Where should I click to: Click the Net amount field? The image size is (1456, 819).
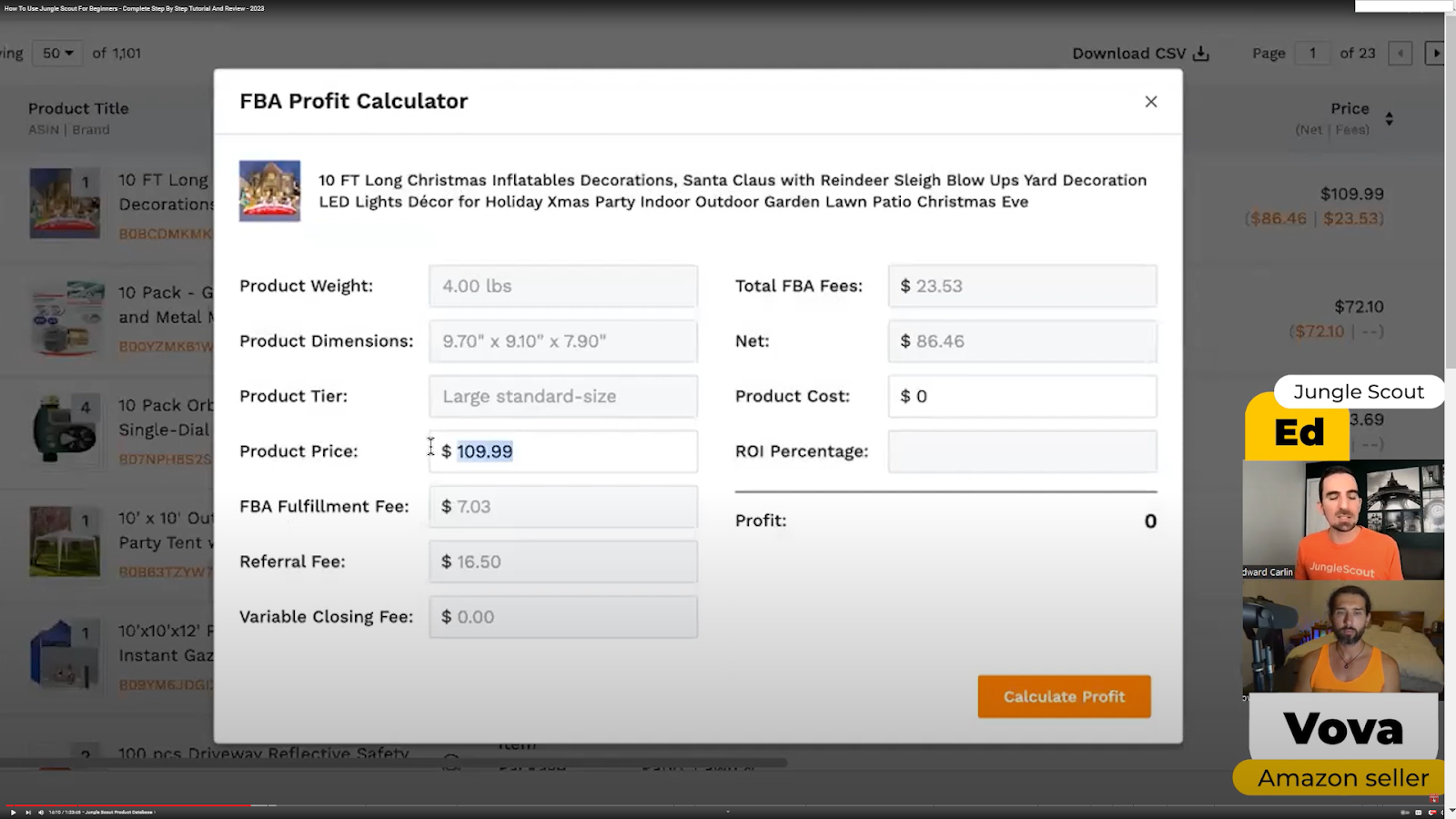coord(1023,341)
